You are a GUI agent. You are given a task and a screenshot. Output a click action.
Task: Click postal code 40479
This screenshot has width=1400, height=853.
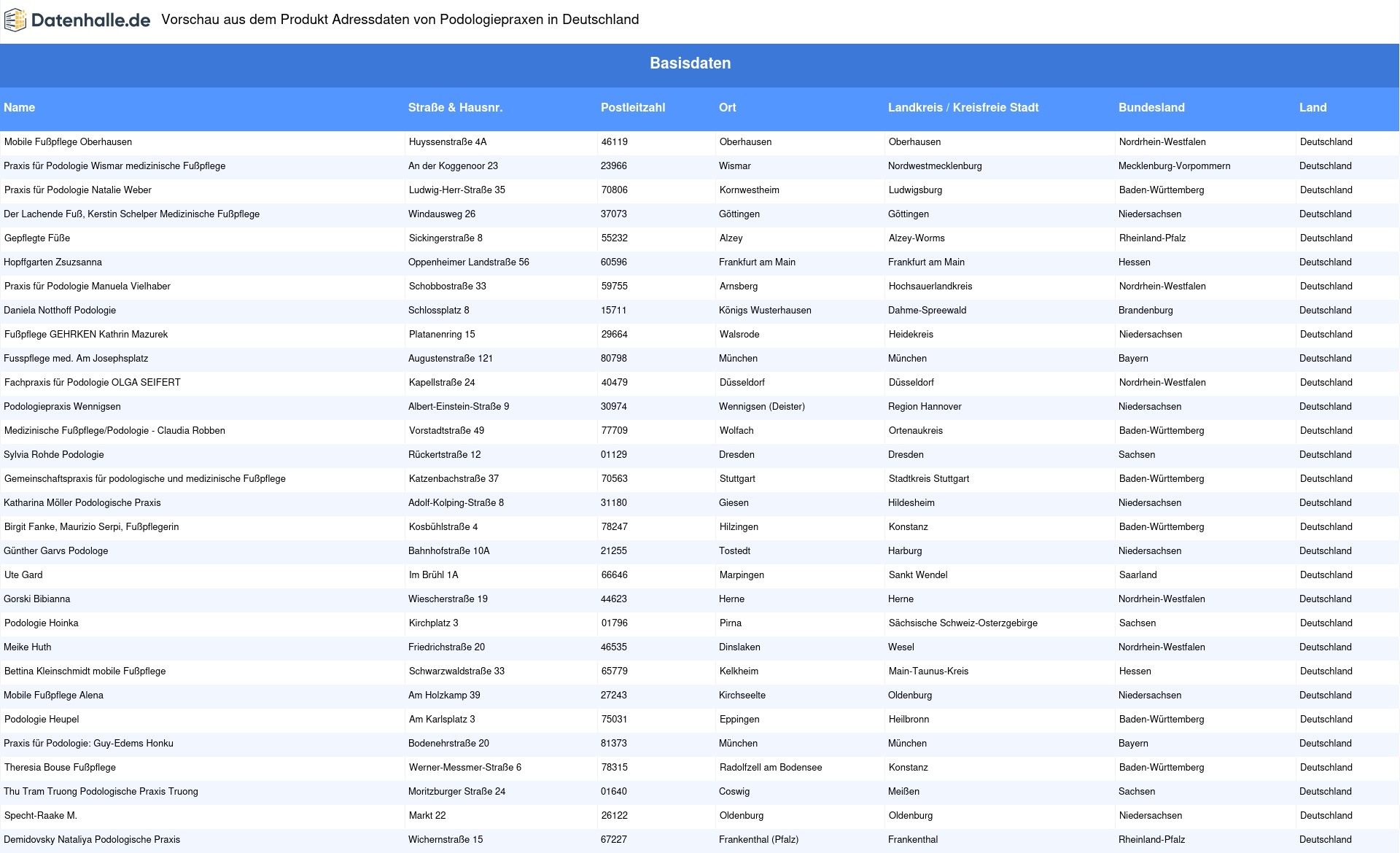pos(615,383)
